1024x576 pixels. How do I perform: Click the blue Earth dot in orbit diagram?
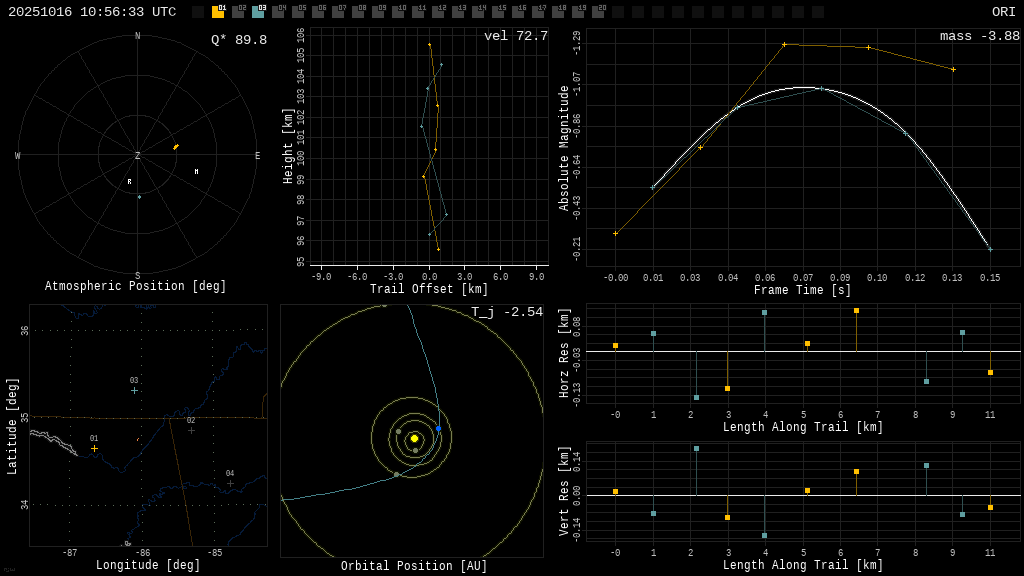pyautogui.click(x=438, y=428)
